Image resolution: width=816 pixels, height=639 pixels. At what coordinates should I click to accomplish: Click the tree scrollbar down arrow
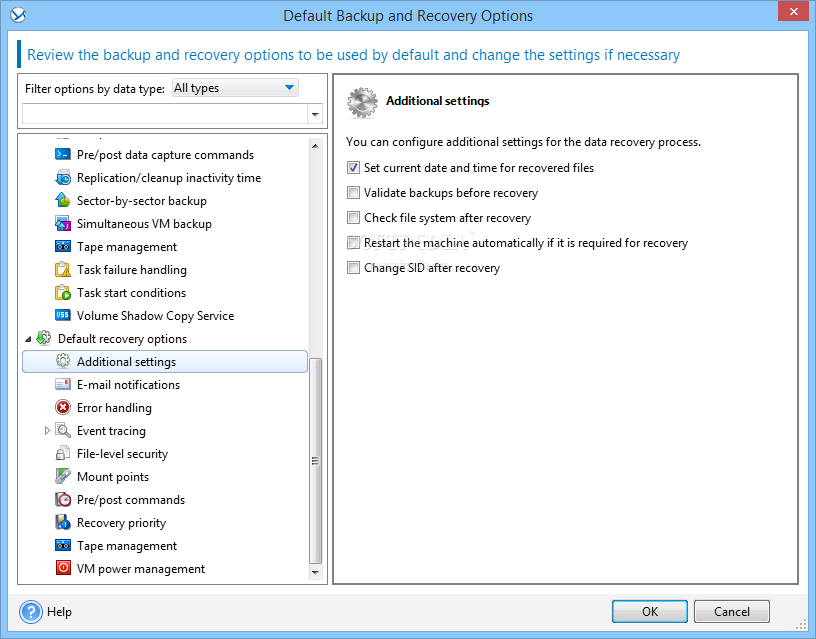pyautogui.click(x=315, y=572)
